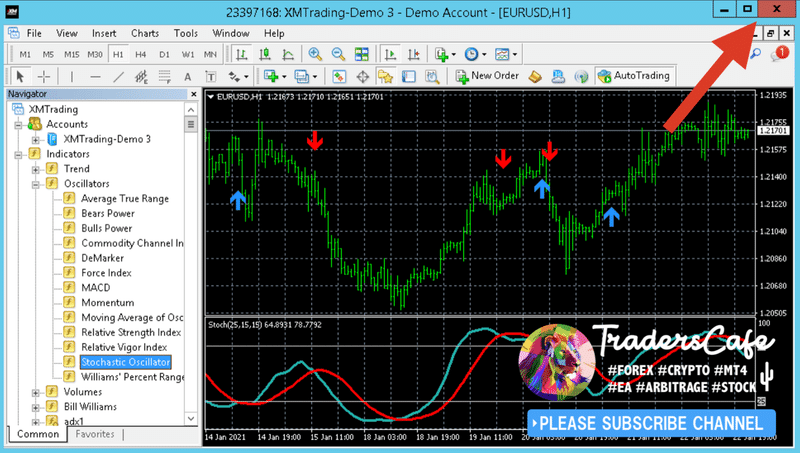Draw a horizontal line
Screen dimensions: 800x453
click(95, 77)
